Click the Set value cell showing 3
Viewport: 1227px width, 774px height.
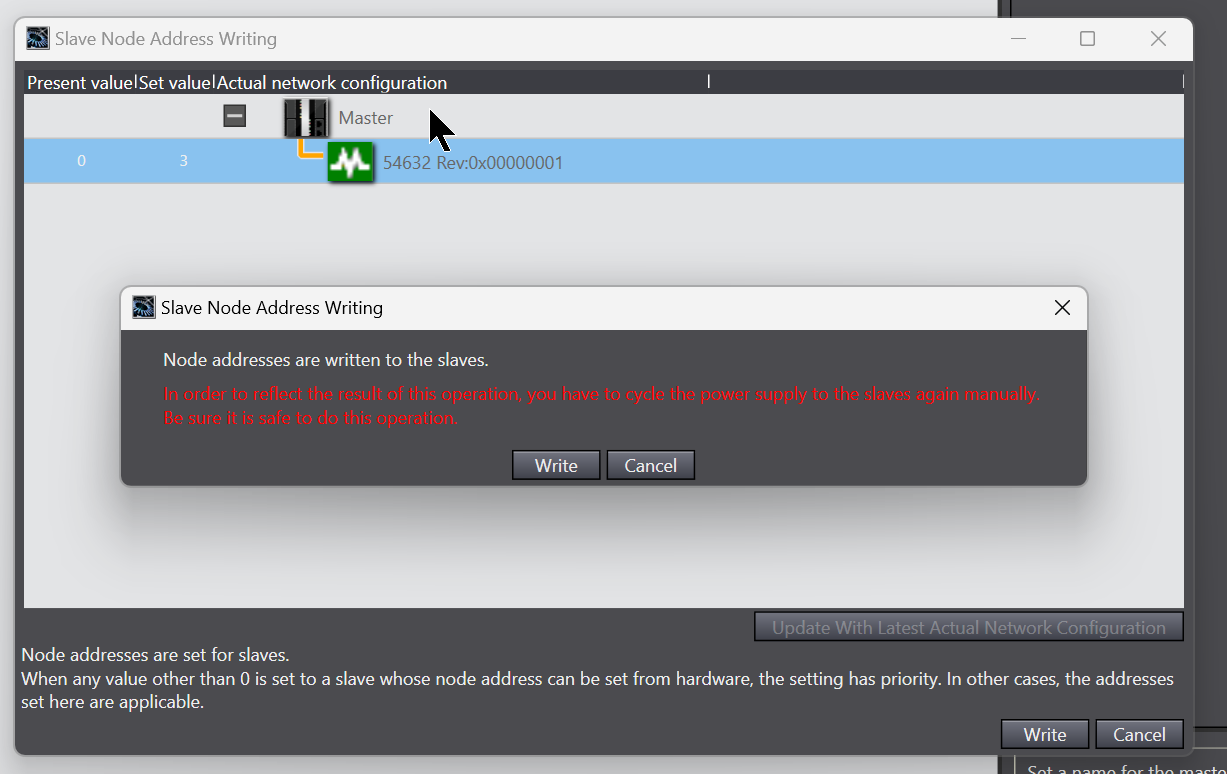coord(183,161)
